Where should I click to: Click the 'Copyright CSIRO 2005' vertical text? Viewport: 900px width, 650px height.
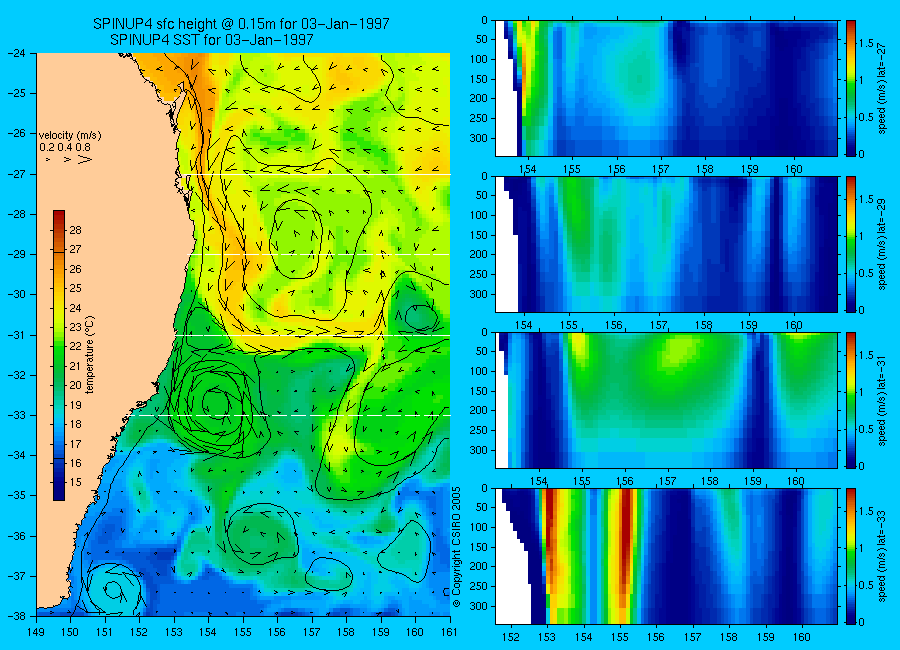456,547
